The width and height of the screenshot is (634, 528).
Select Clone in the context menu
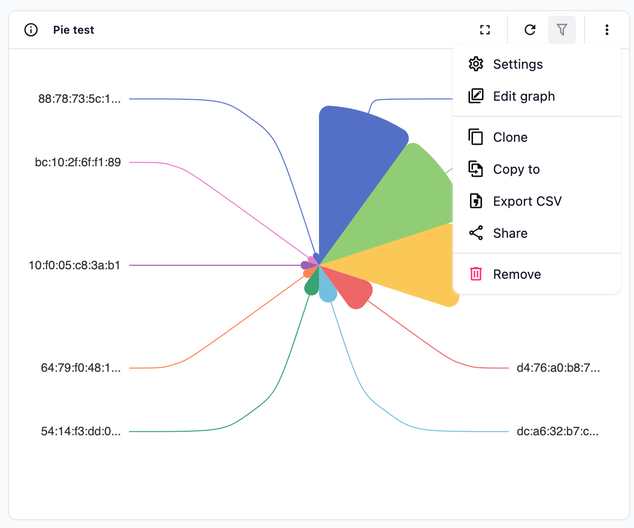point(510,137)
